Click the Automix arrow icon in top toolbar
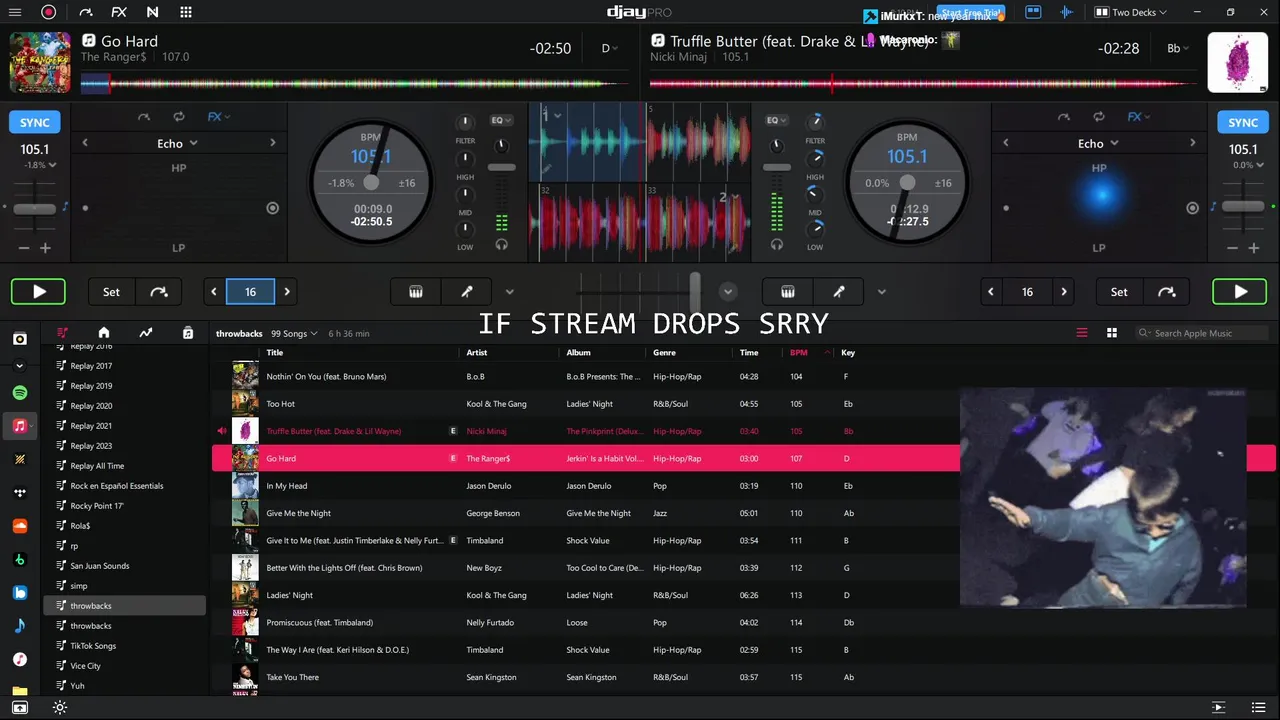The width and height of the screenshot is (1280, 720). [x=86, y=12]
